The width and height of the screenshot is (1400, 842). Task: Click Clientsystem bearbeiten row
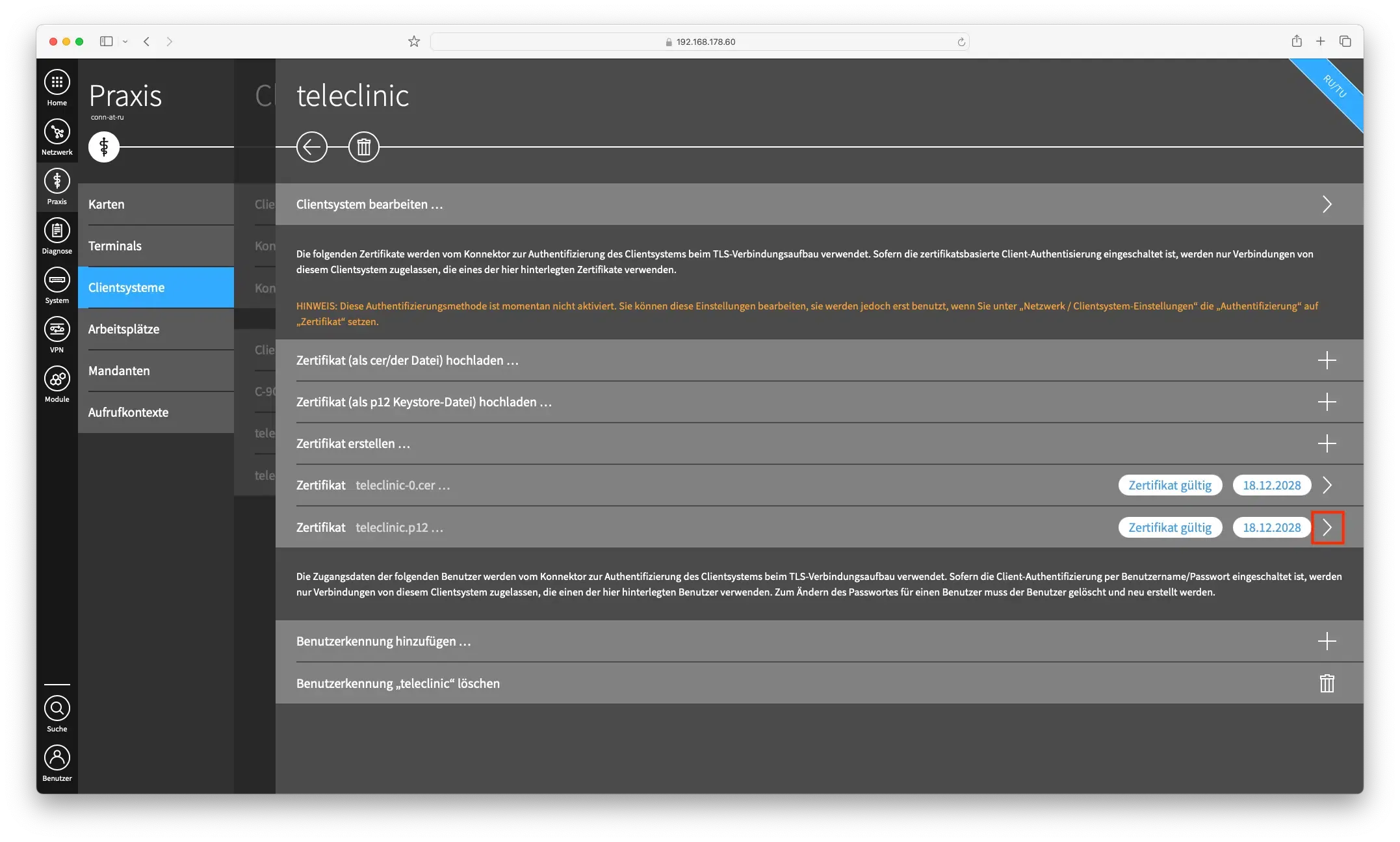(820, 204)
